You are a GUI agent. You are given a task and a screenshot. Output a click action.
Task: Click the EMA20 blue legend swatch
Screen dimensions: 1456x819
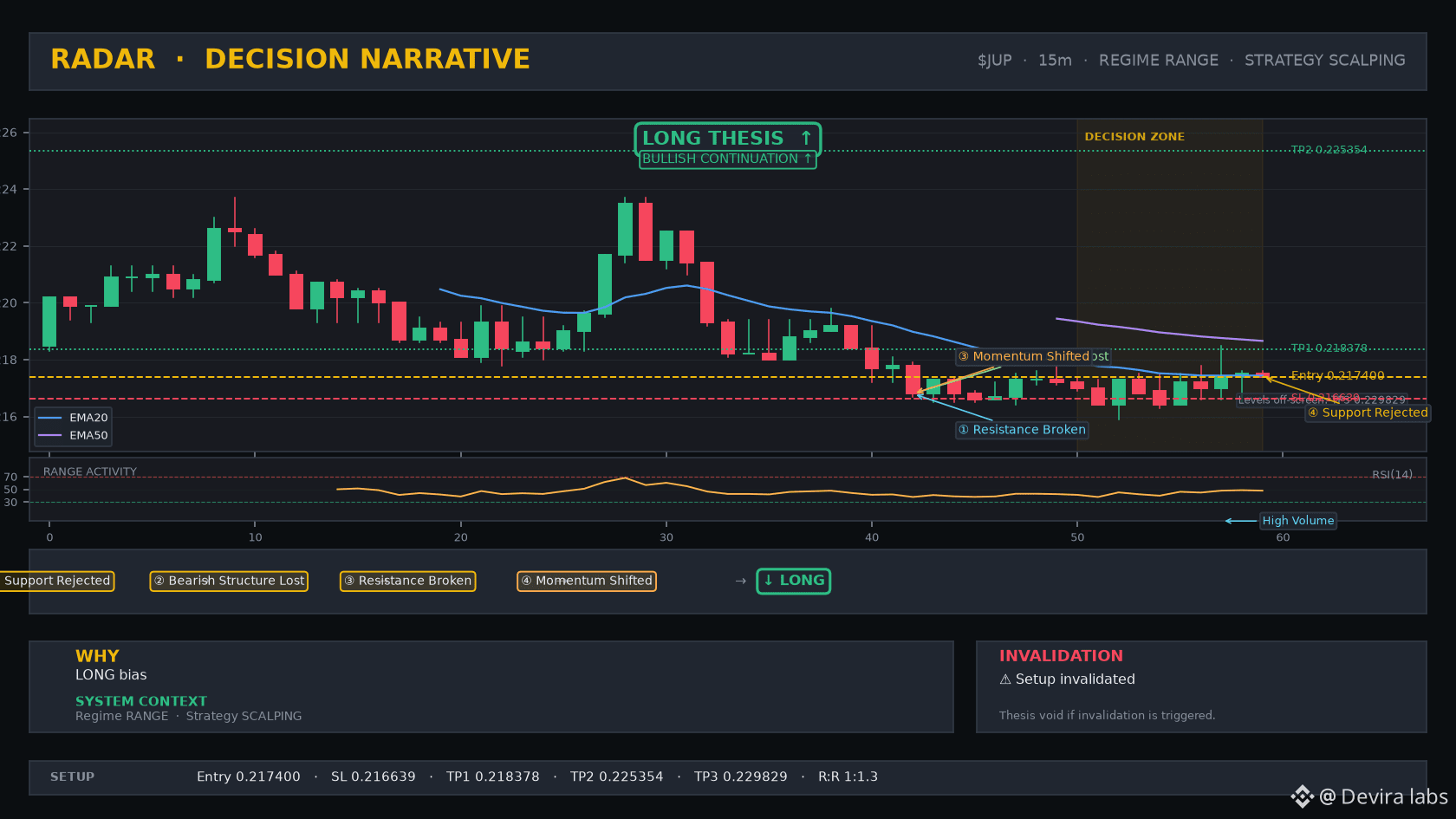click(x=50, y=418)
